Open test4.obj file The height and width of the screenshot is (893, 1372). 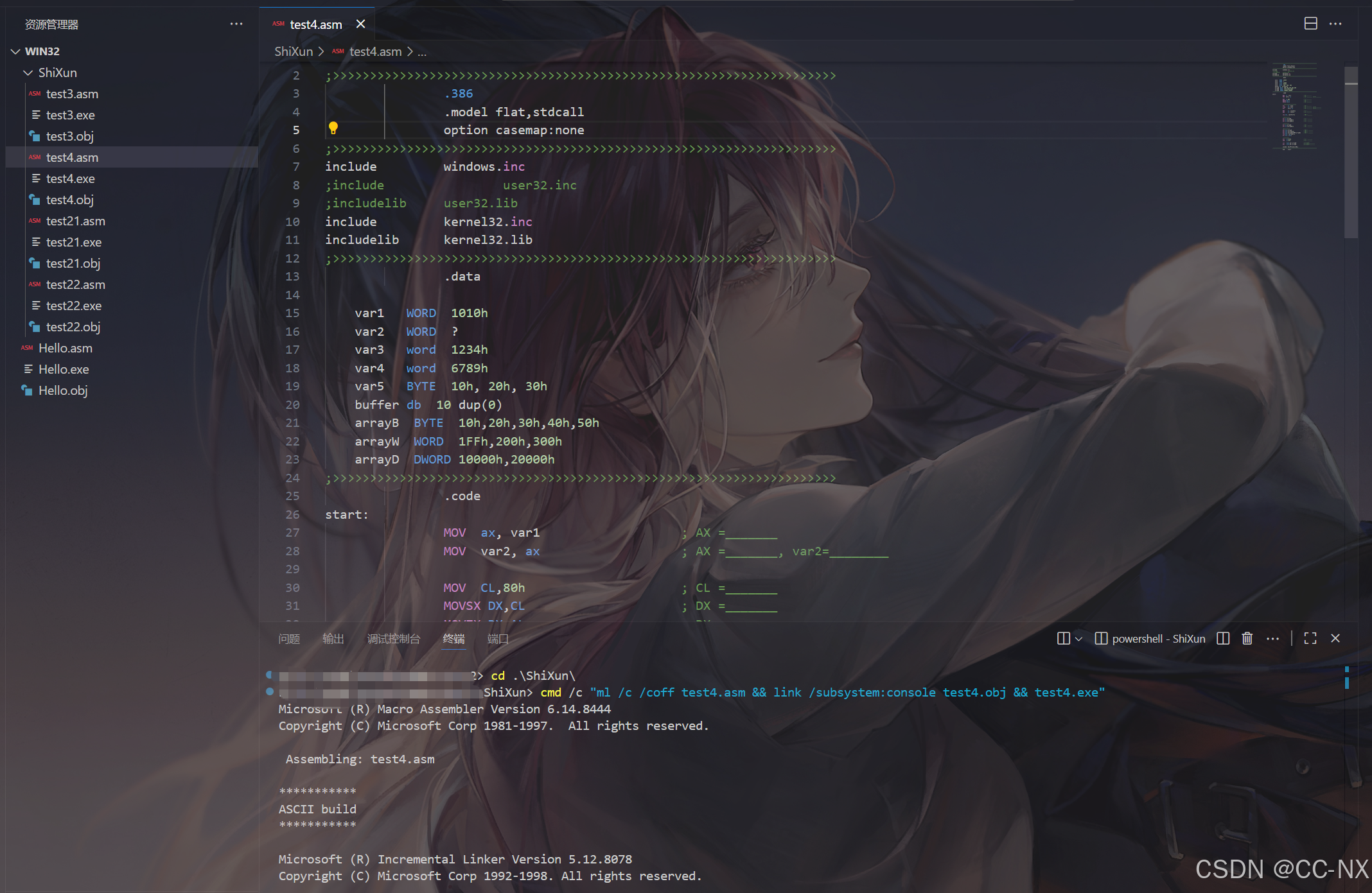click(132, 200)
